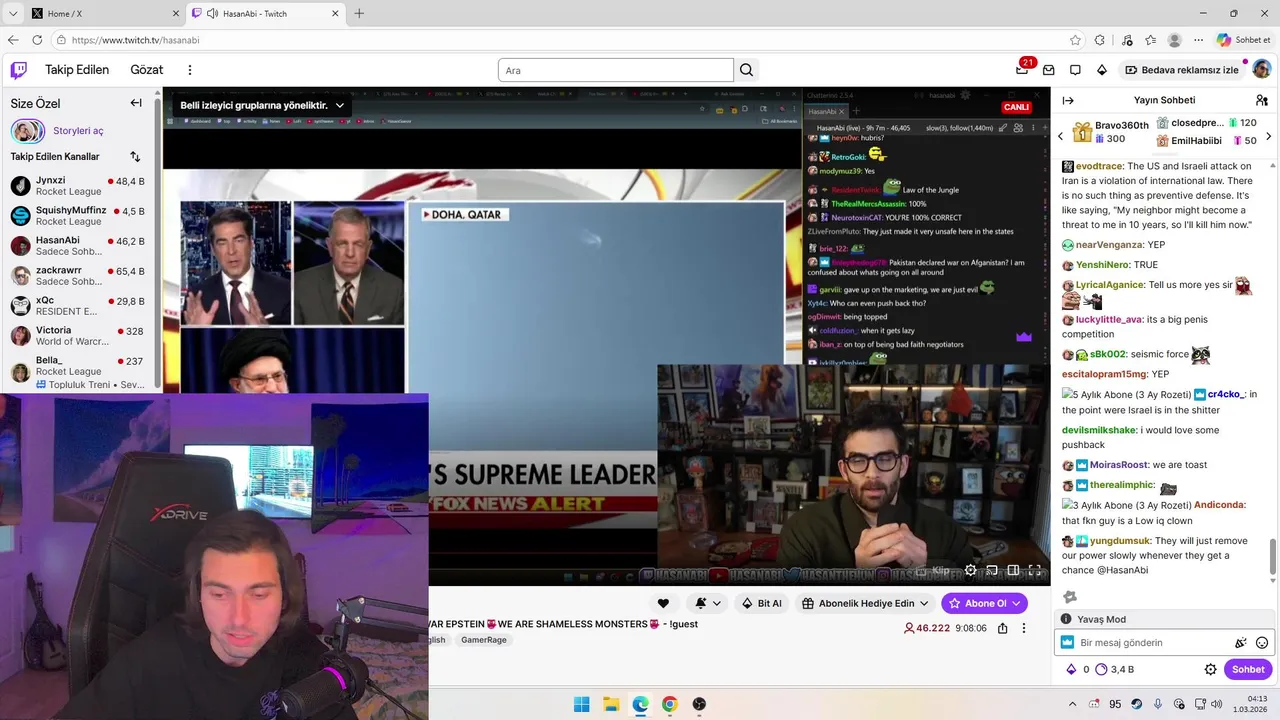Show previous gifter leaderboard entries arrow
The width and height of the screenshot is (1280, 720).
1061,136
